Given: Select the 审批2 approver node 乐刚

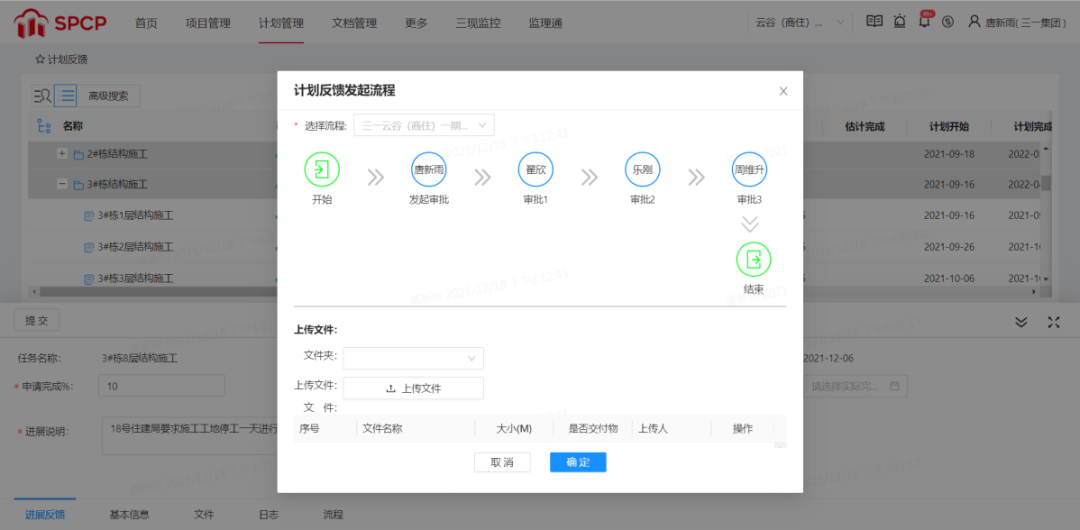Looking at the screenshot, I should point(642,170).
